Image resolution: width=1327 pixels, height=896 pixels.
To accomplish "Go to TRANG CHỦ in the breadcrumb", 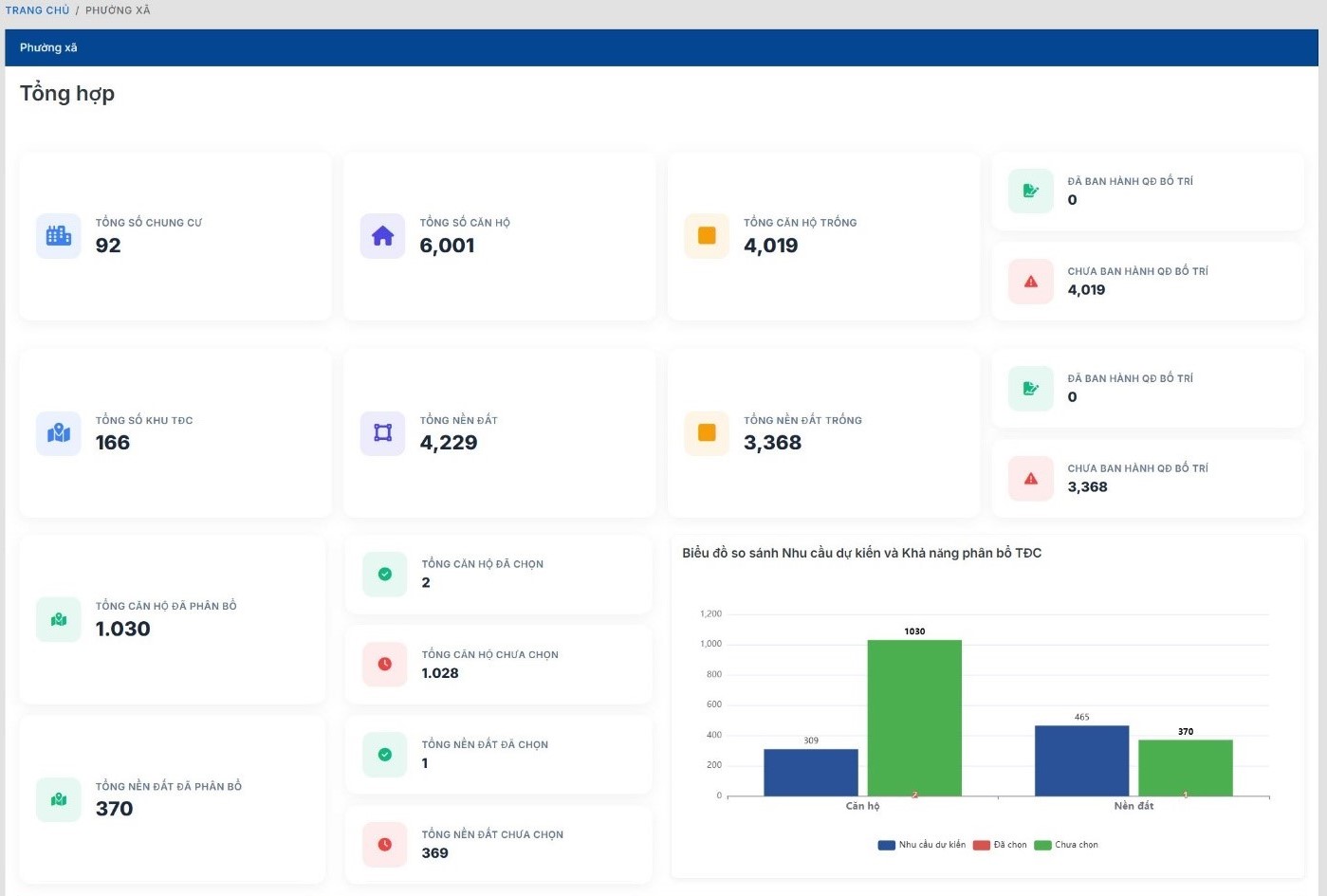I will 38,10.
